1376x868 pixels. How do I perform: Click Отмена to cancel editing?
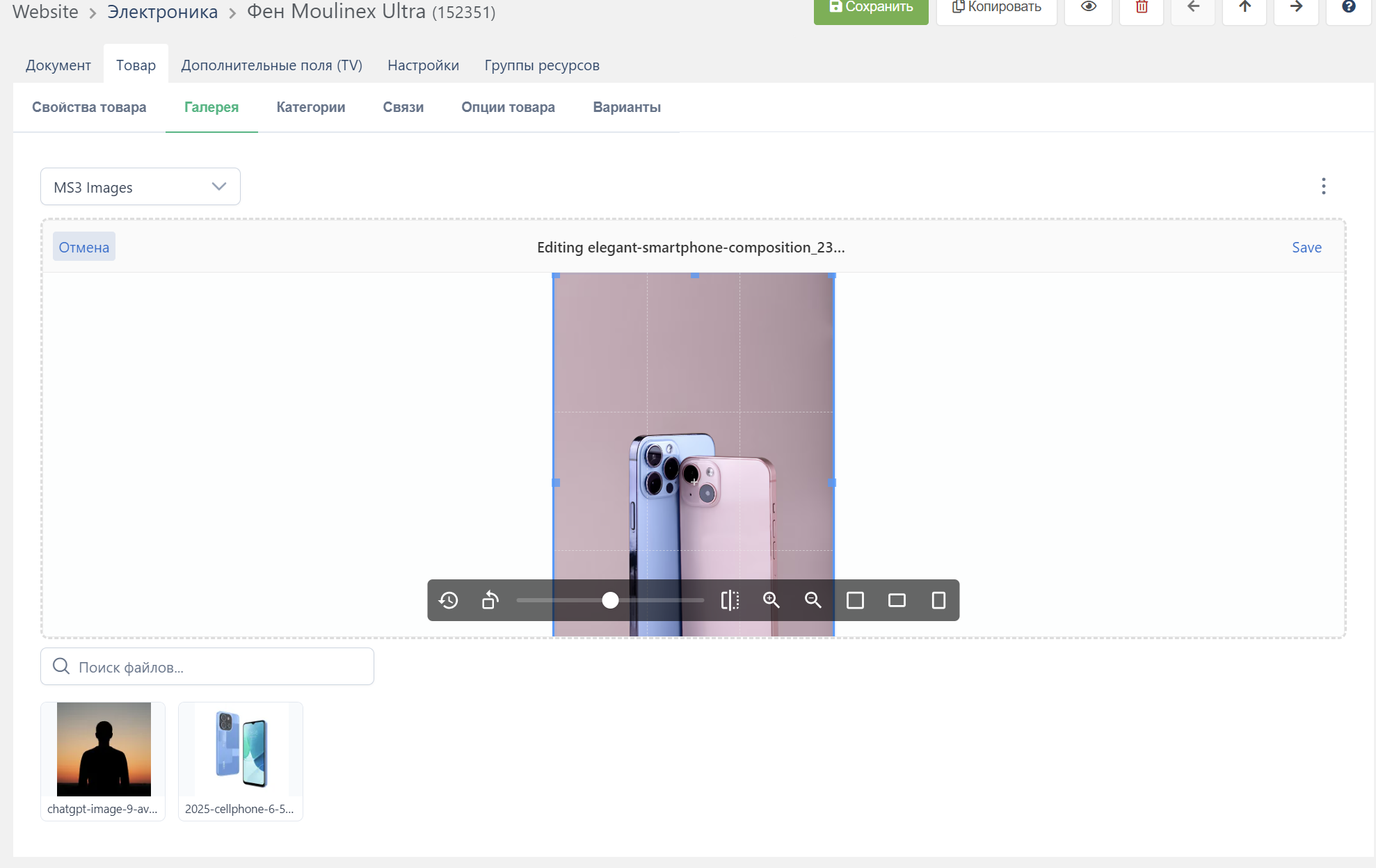tap(84, 248)
